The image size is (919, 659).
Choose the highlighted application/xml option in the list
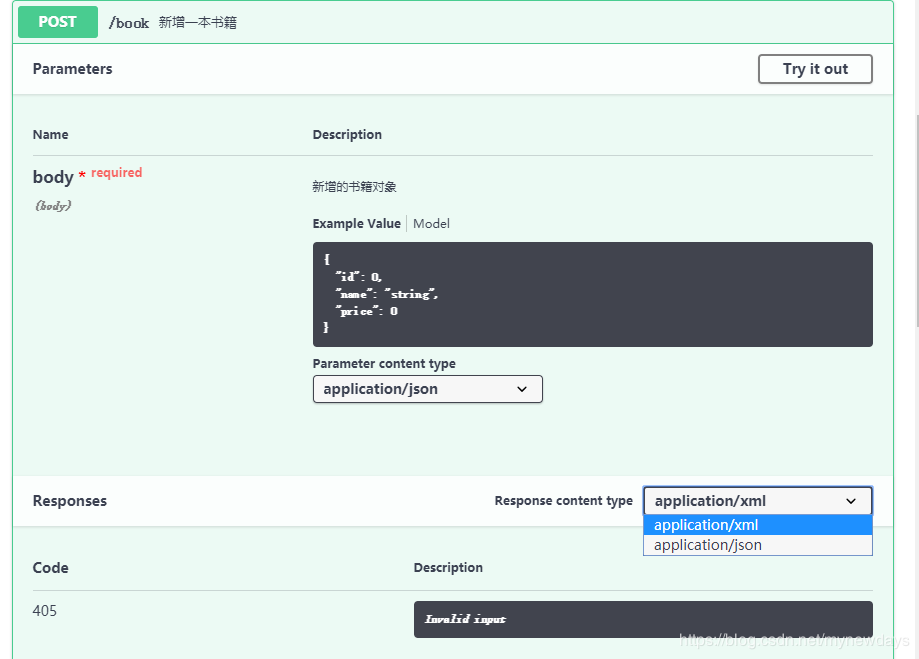click(x=757, y=525)
